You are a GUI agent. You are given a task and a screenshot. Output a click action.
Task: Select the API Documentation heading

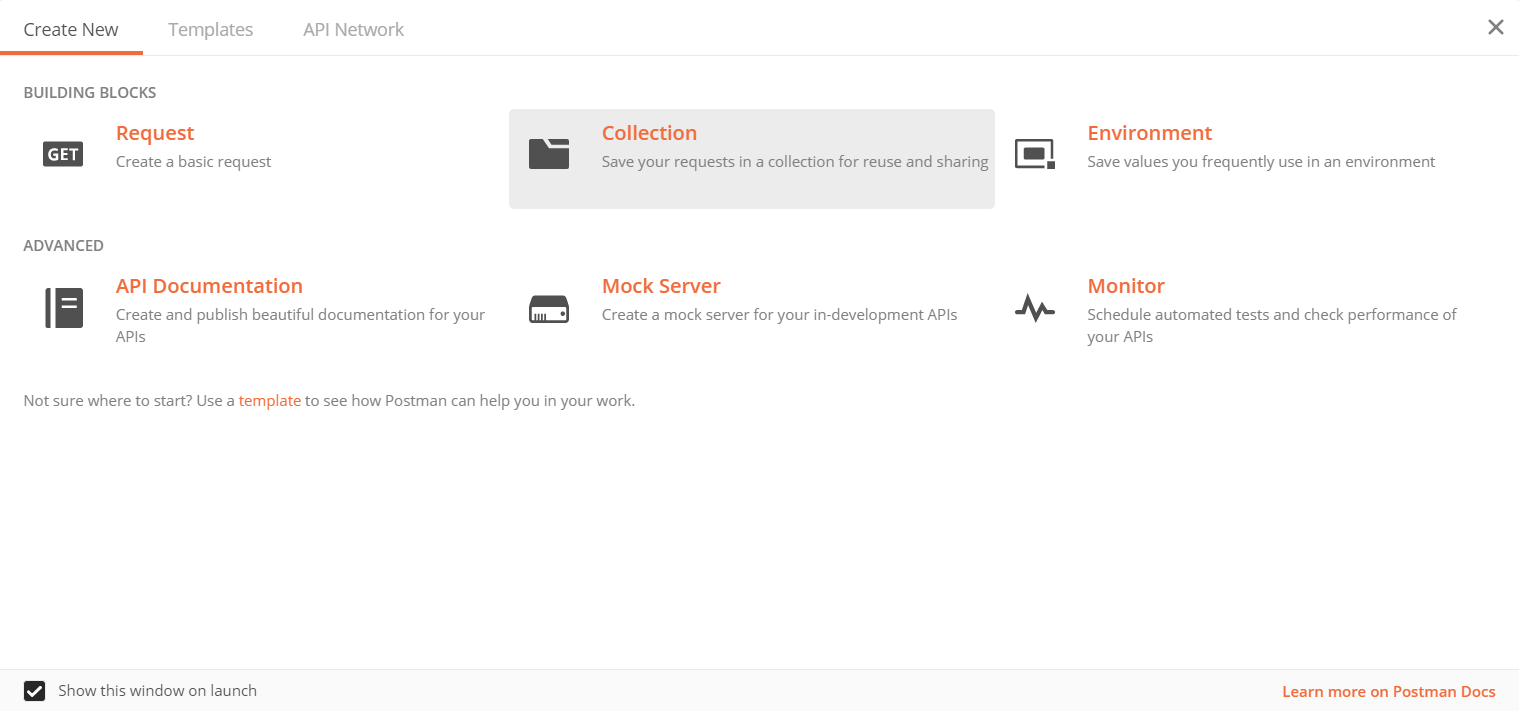click(209, 286)
